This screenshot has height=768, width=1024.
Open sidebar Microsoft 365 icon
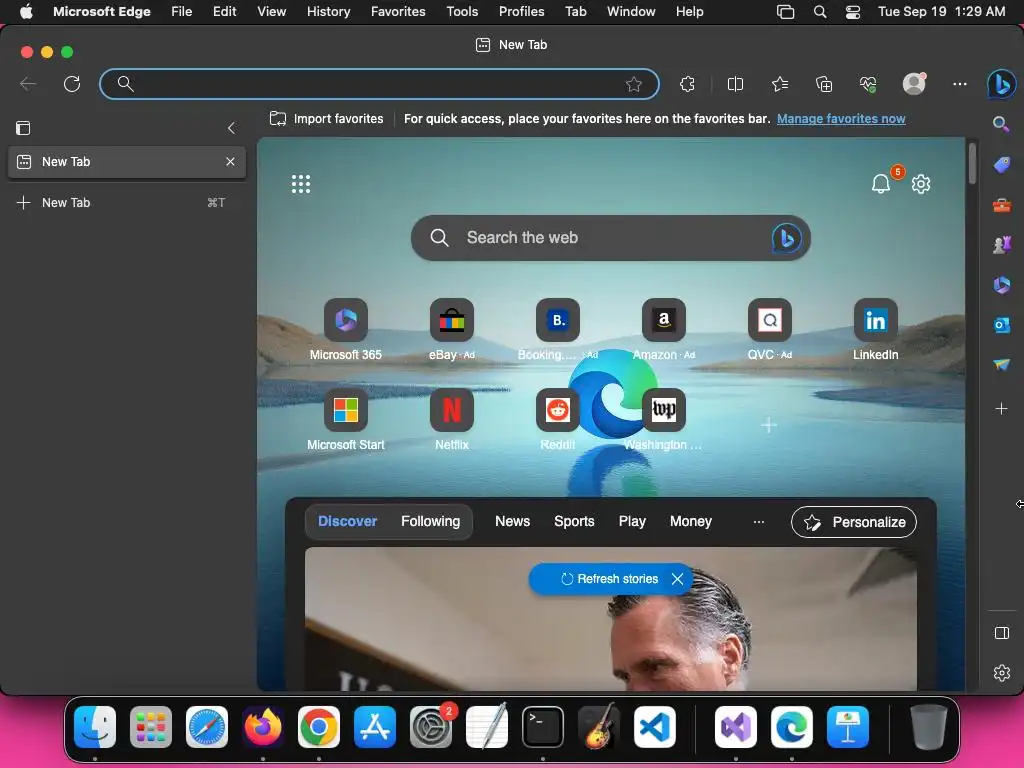tap(1002, 285)
